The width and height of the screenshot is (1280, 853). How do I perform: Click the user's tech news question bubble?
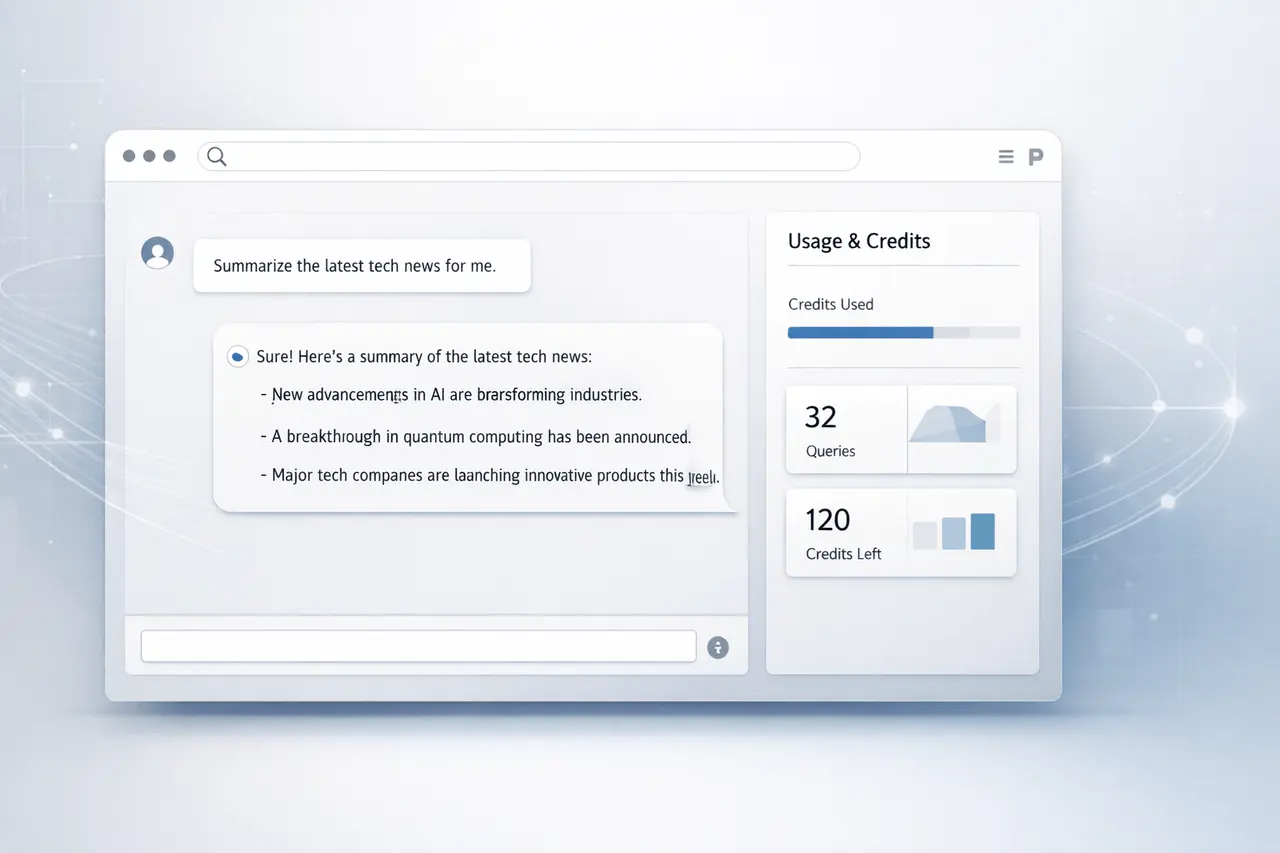(x=362, y=265)
